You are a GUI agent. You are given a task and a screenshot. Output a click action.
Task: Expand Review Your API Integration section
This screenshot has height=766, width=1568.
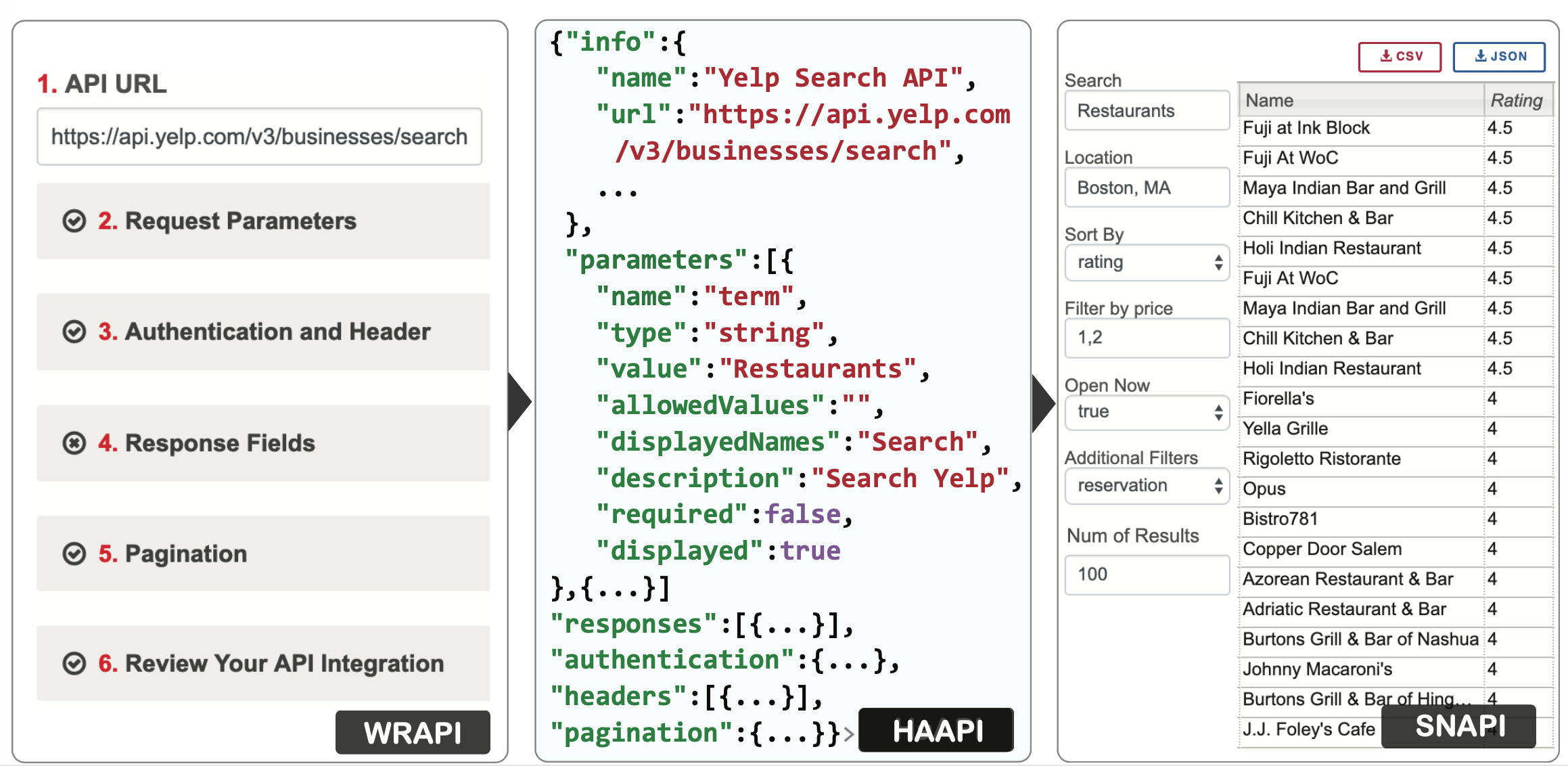click(263, 663)
